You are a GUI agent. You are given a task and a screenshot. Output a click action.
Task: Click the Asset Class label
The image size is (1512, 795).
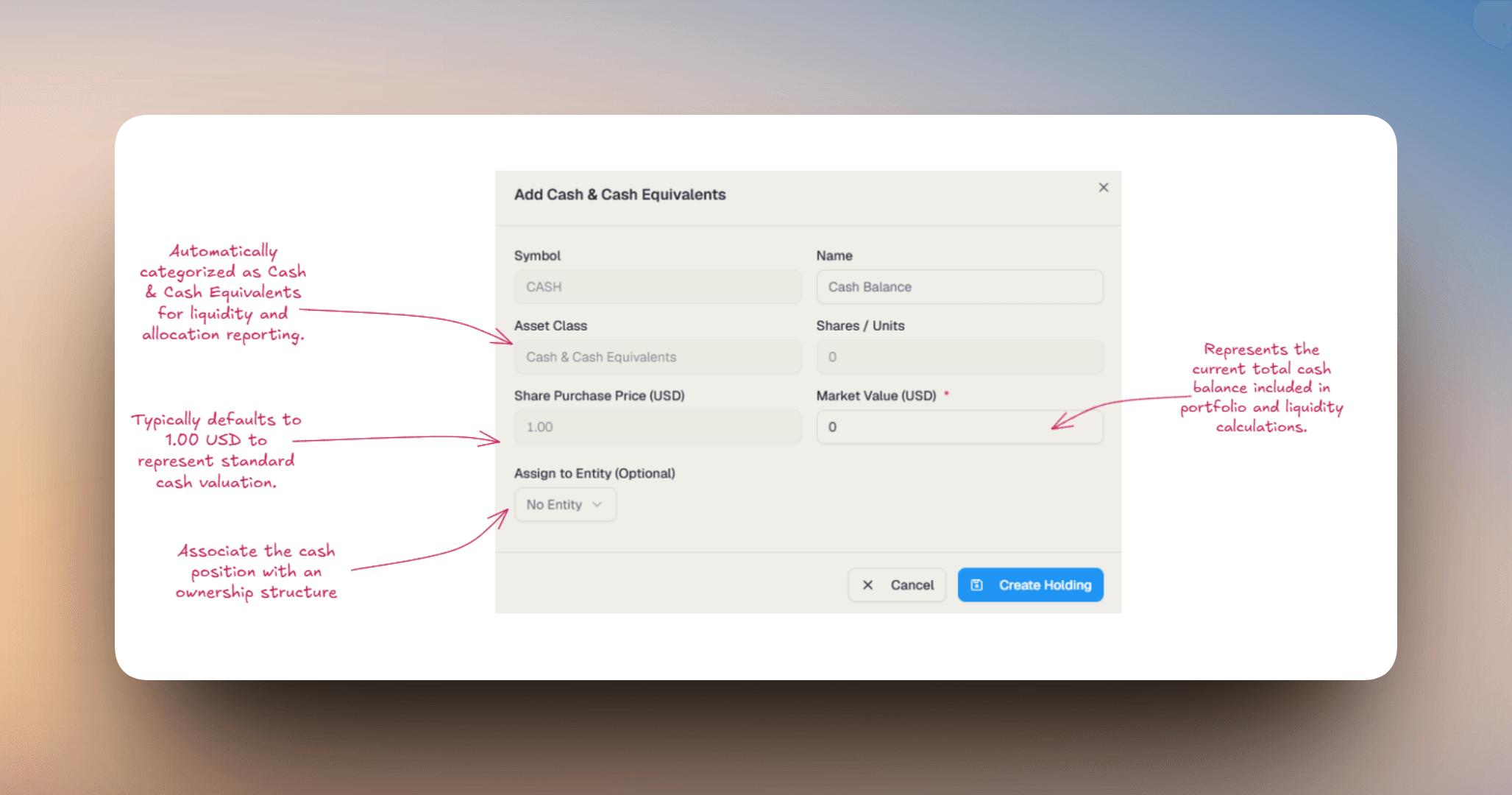point(550,325)
